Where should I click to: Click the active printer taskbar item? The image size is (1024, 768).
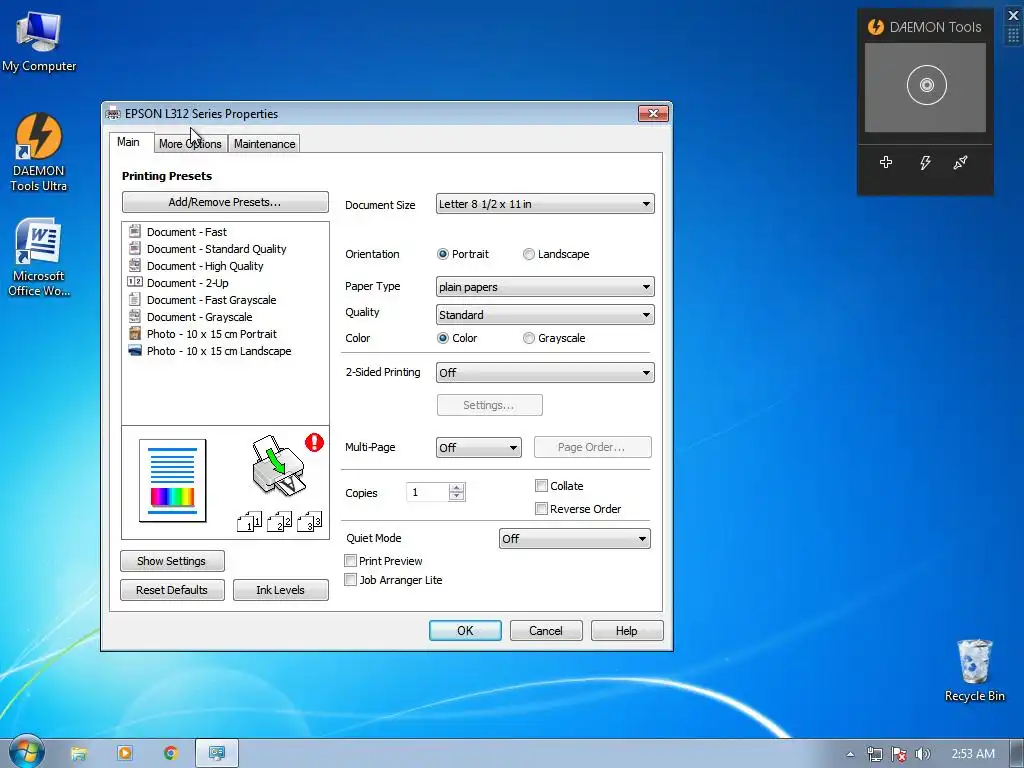click(x=217, y=753)
